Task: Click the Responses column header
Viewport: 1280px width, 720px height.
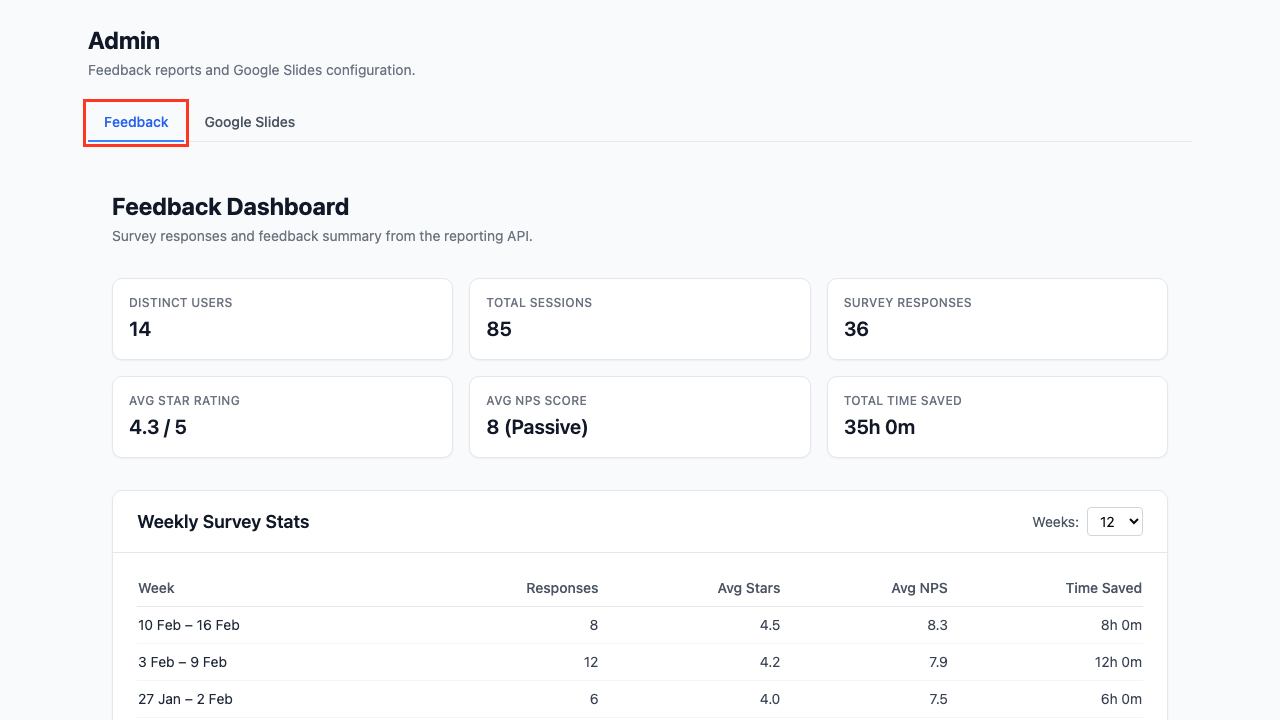Action: pyautogui.click(x=562, y=588)
